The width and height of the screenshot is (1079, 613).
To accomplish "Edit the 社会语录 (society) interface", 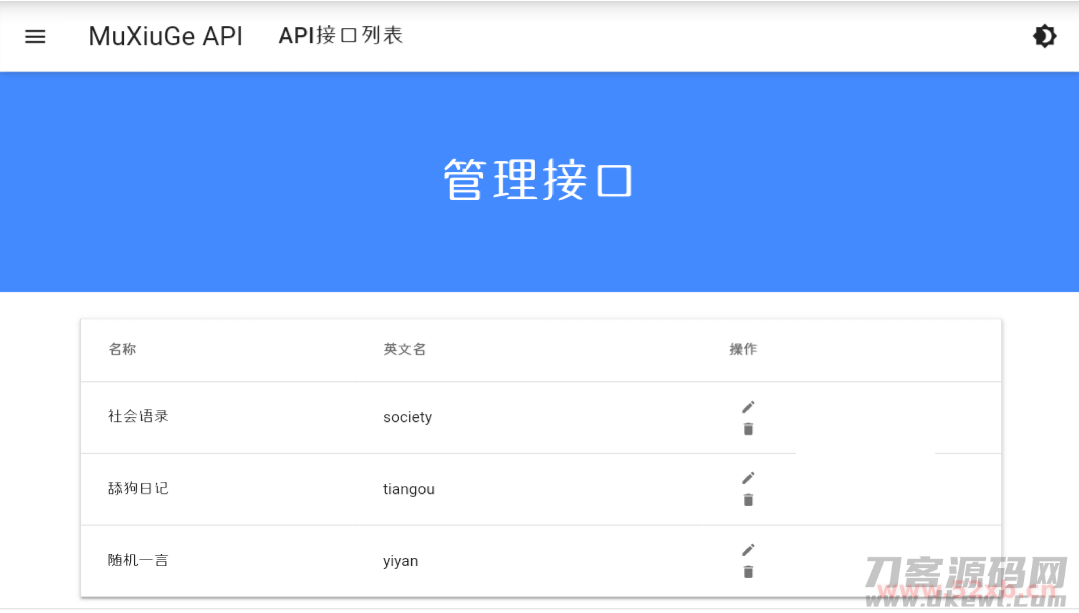I will 748,406.
